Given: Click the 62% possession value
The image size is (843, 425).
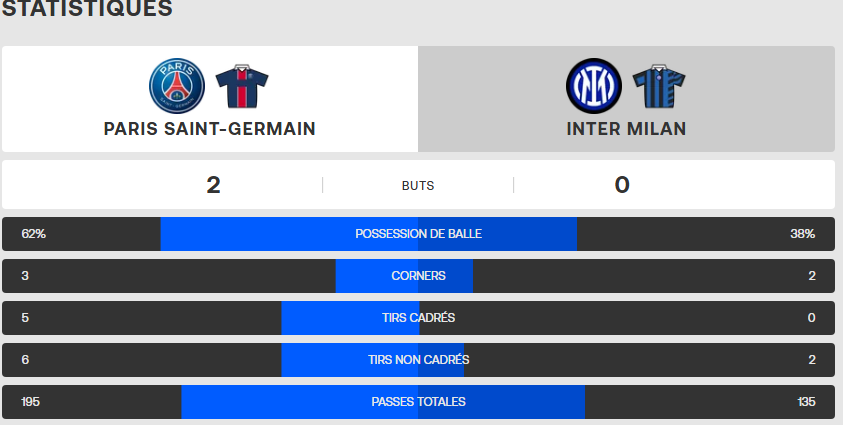Looking at the screenshot, I should pyautogui.click(x=33, y=234).
